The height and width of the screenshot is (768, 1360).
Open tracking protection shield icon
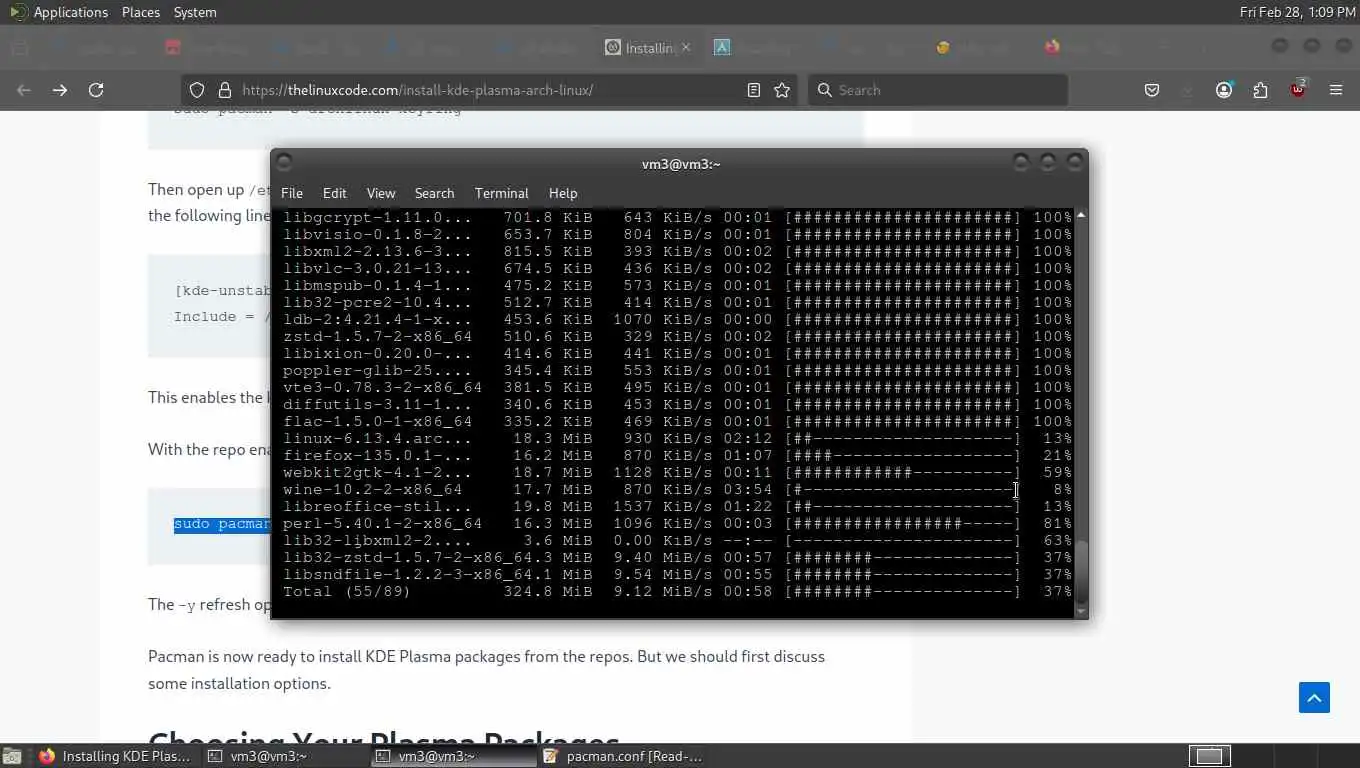click(x=197, y=90)
